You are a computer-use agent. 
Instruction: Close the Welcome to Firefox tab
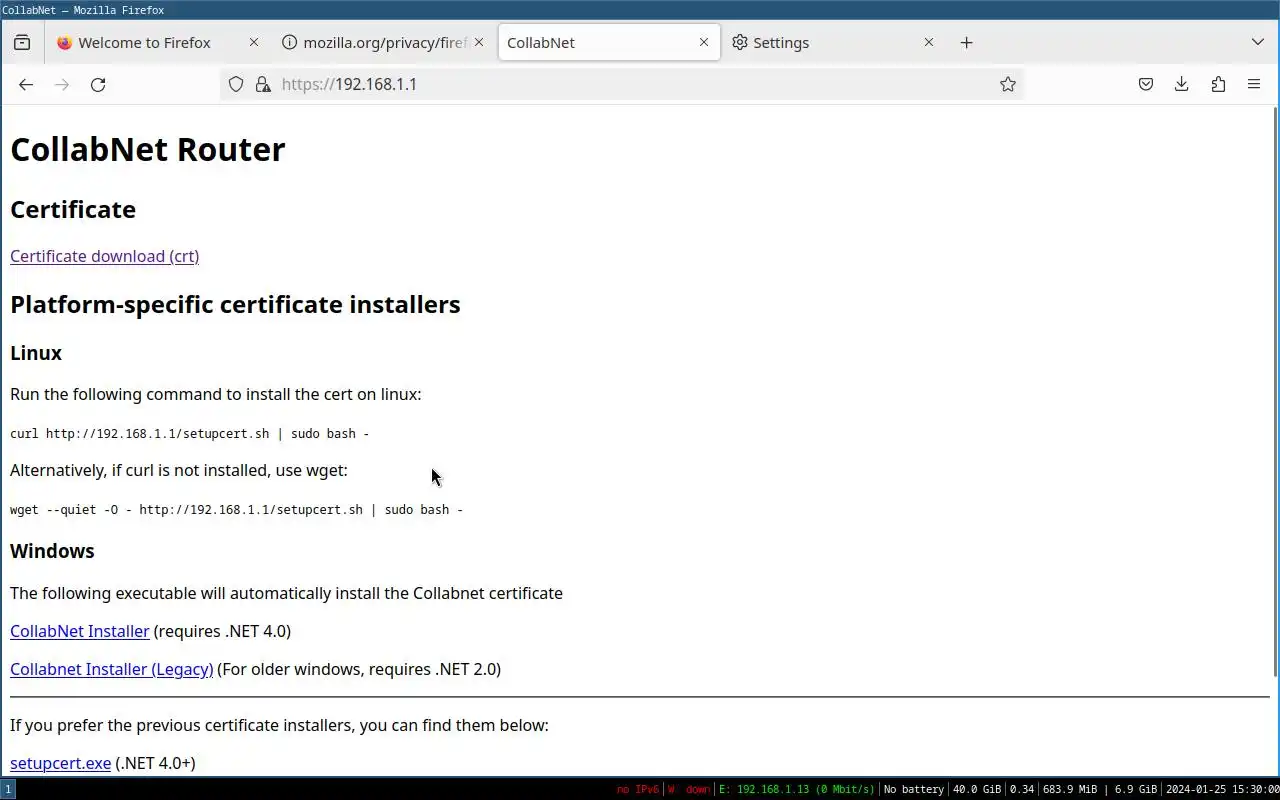coord(253,42)
